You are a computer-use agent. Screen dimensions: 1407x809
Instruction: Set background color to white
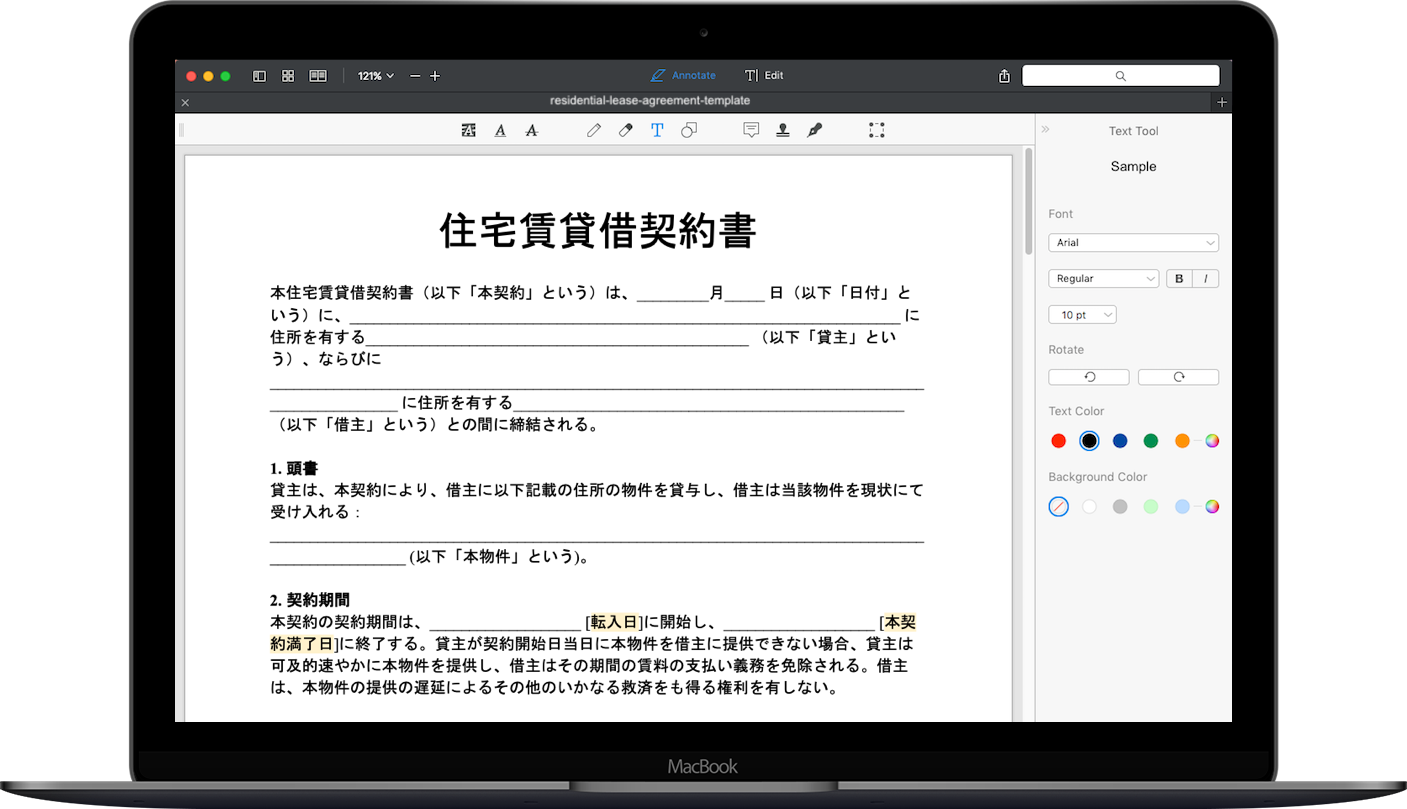coord(1089,507)
